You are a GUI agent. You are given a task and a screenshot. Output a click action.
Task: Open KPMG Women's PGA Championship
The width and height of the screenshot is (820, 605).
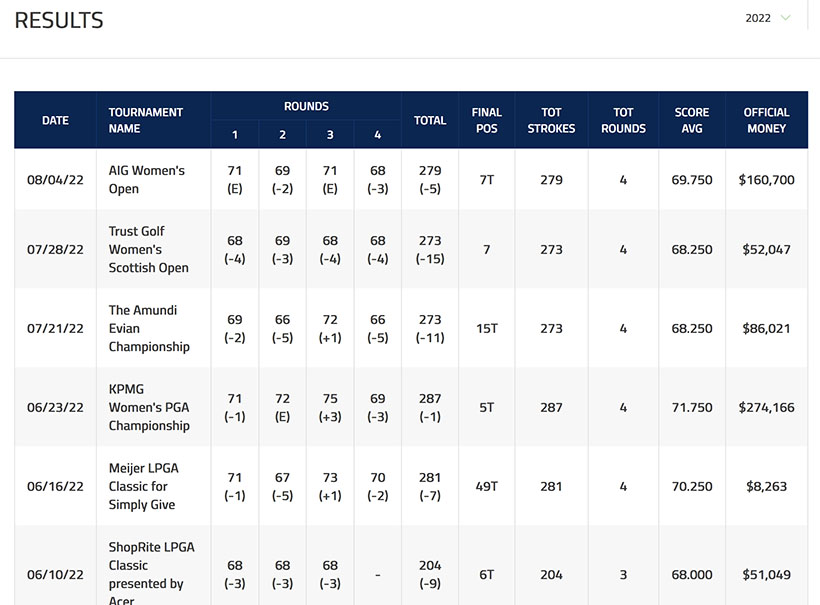click(149, 407)
